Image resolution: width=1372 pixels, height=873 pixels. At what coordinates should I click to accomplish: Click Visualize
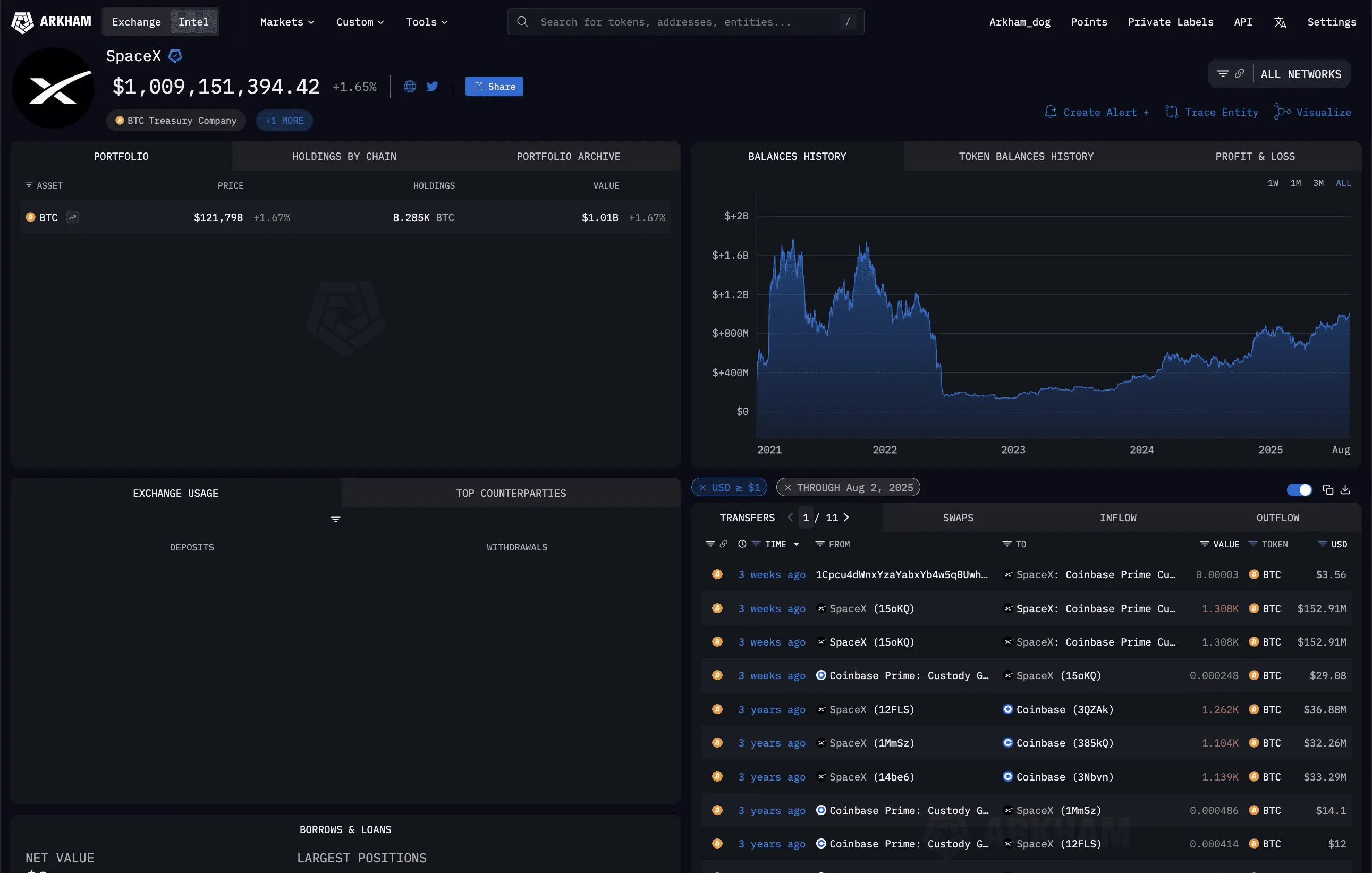click(1312, 112)
